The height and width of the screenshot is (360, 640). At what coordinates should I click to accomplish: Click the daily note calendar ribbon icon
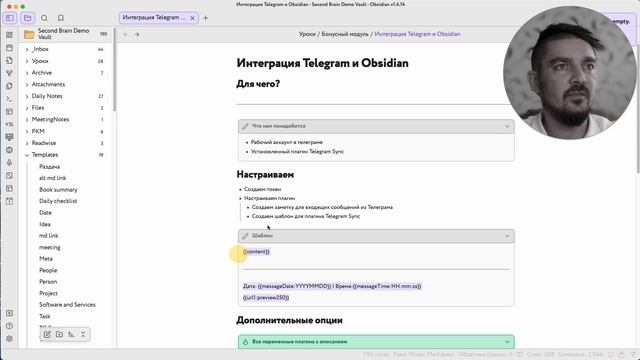(x=9, y=48)
